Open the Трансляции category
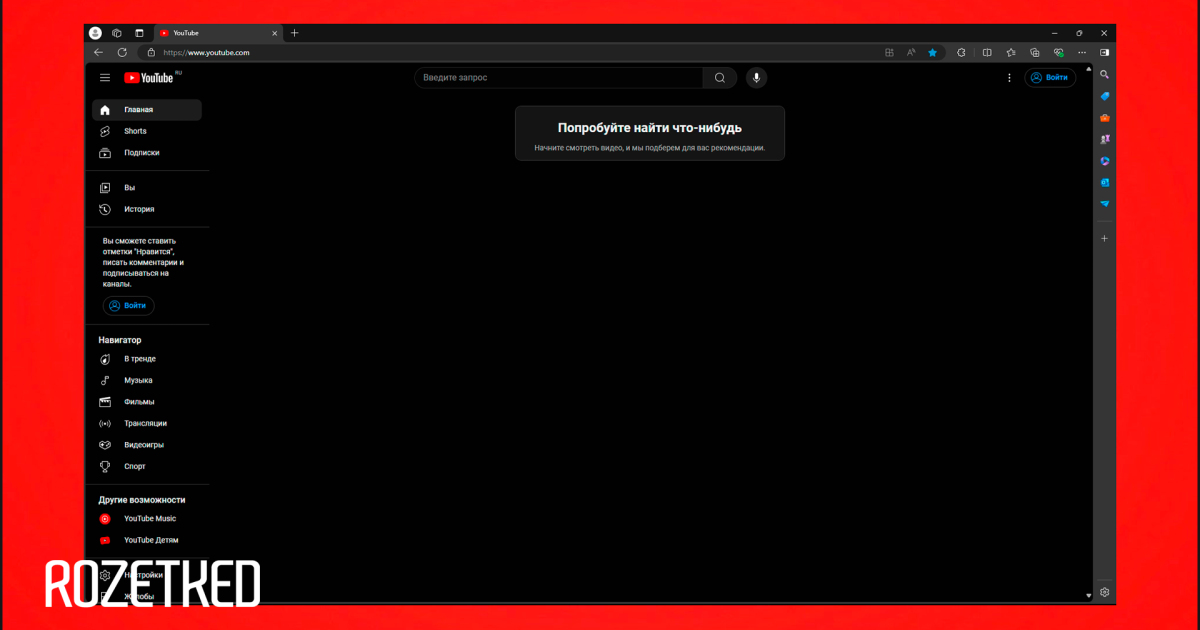The height and width of the screenshot is (630, 1200). coord(147,424)
